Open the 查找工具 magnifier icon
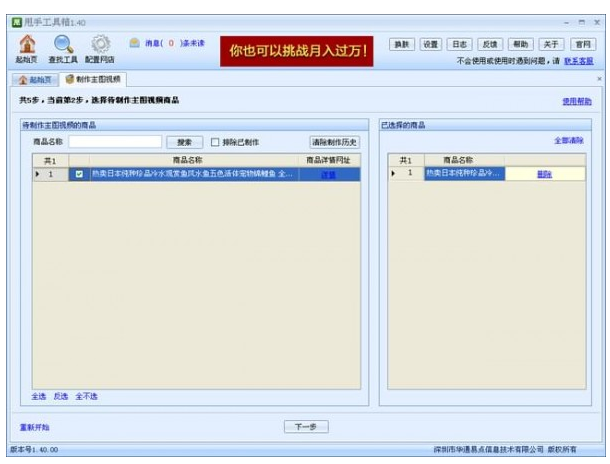 coord(63,49)
